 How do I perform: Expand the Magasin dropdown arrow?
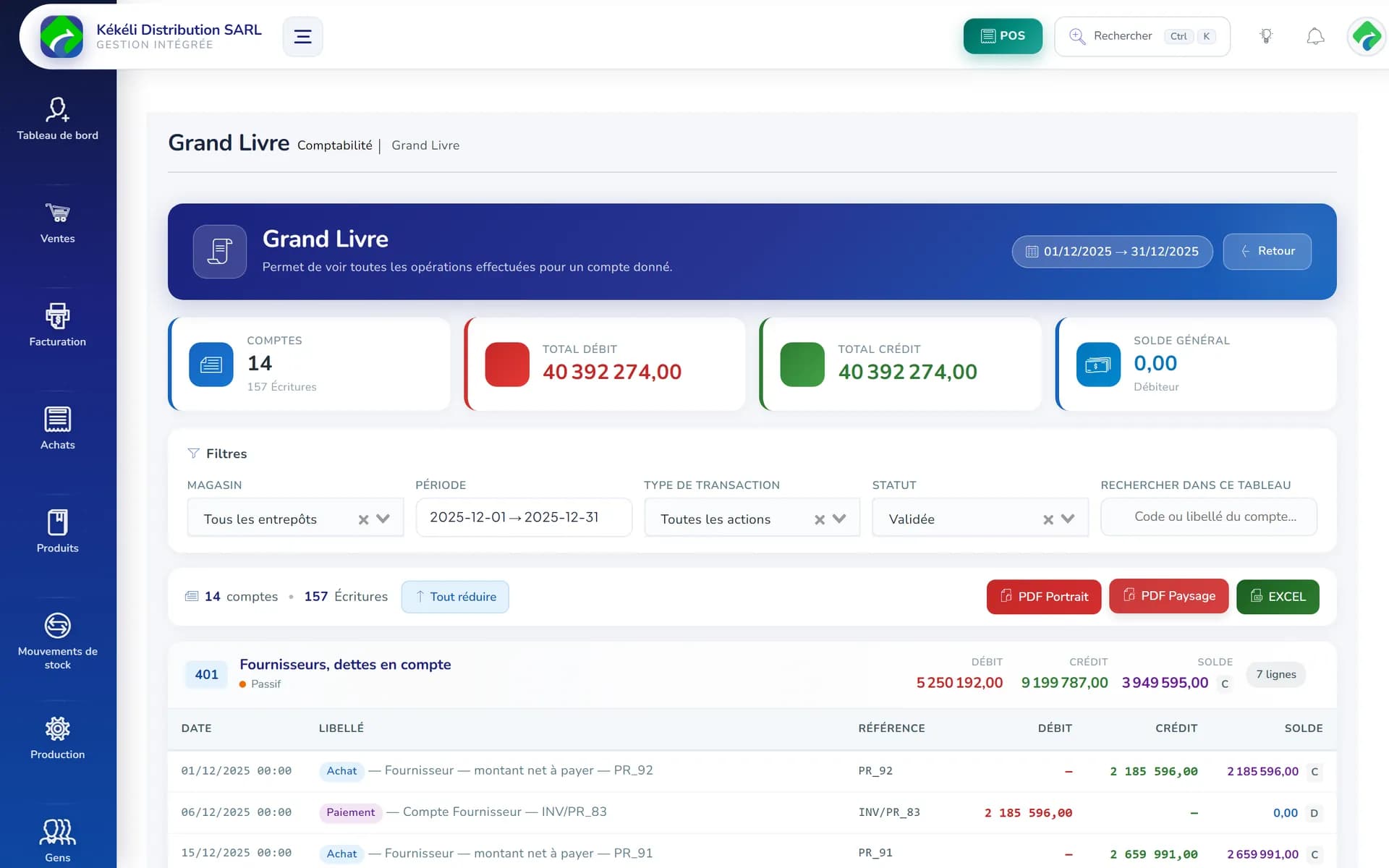(383, 519)
